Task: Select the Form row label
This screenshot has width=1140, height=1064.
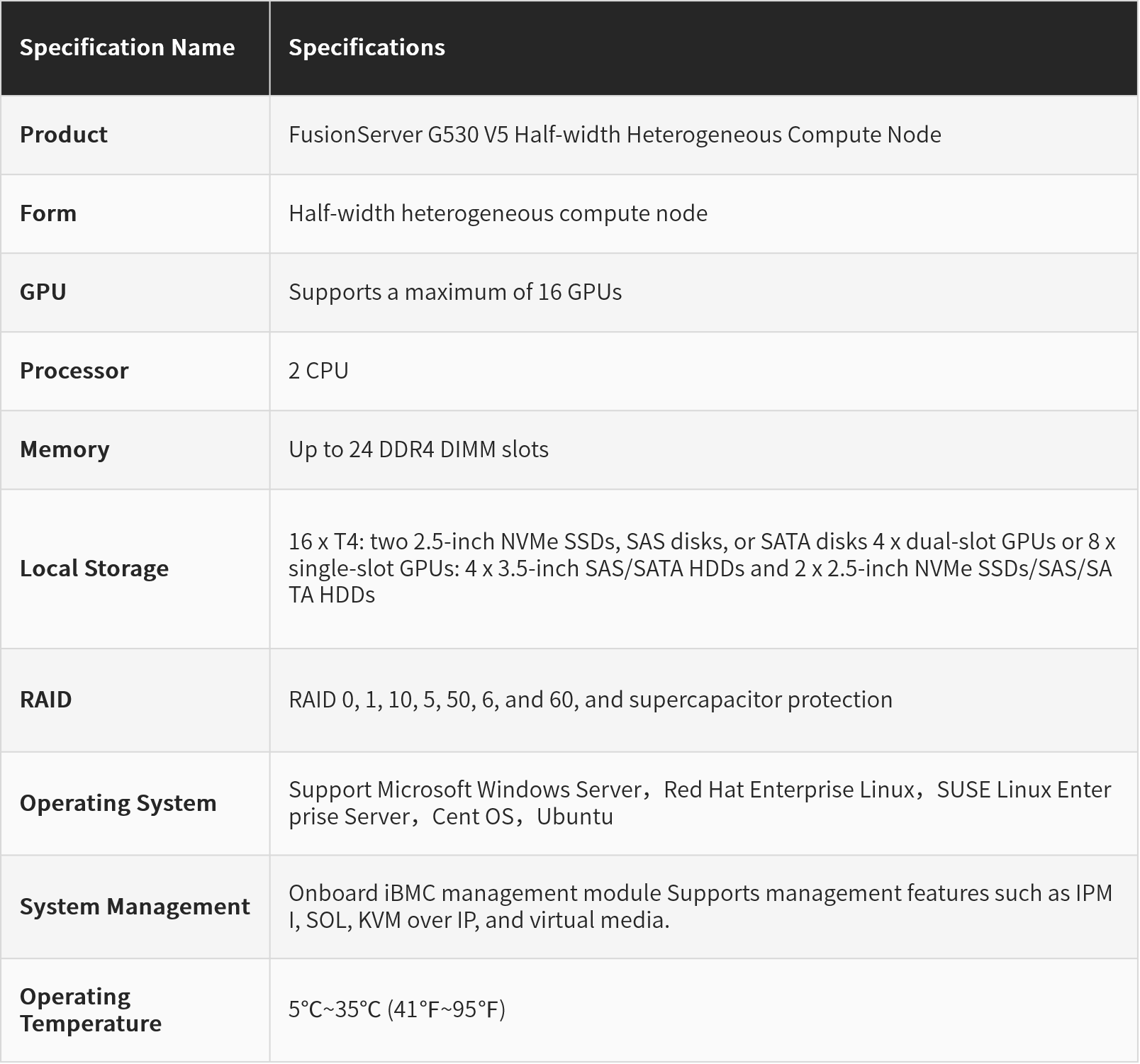Action: [48, 213]
